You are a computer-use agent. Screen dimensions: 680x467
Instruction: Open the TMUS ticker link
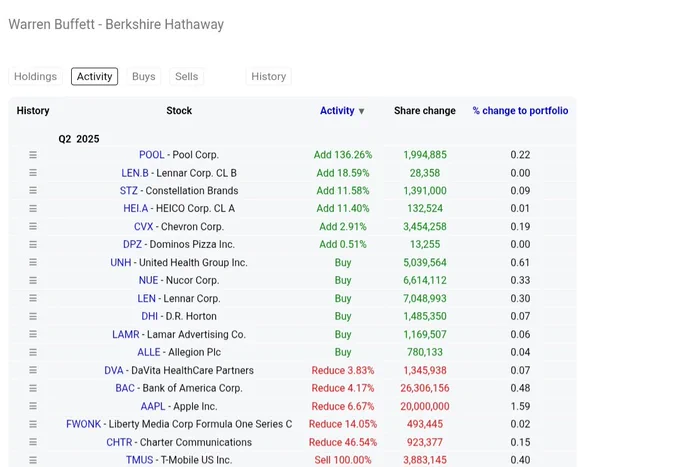pyautogui.click(x=140, y=460)
